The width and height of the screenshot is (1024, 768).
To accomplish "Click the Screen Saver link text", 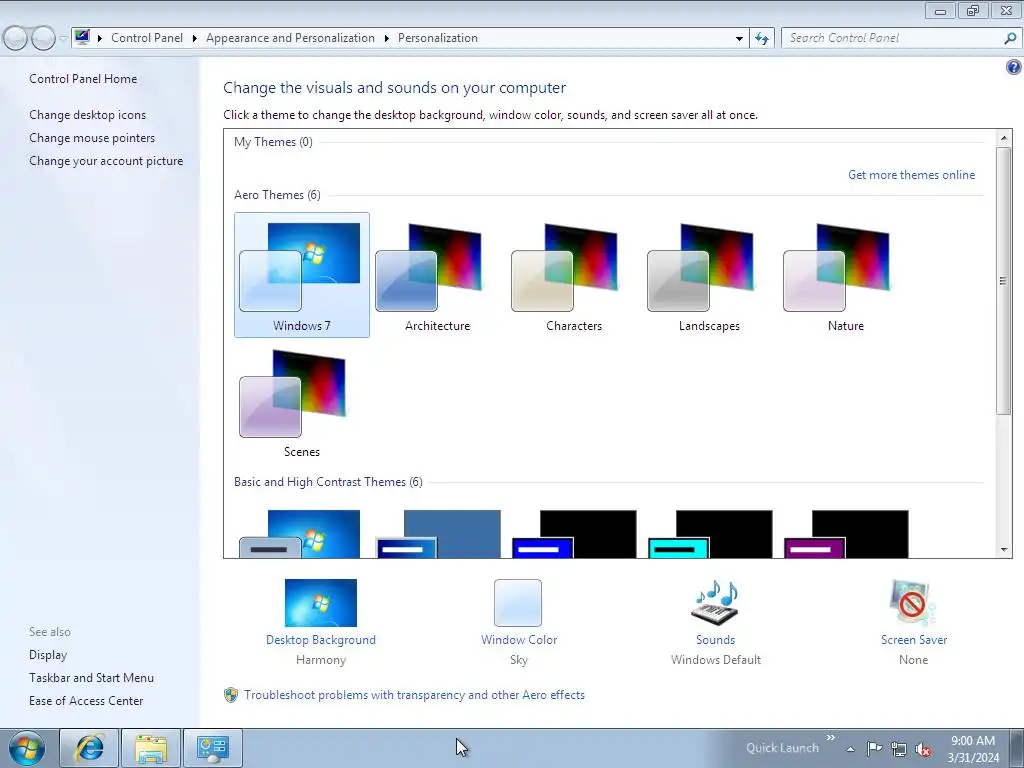I will click(x=914, y=640).
